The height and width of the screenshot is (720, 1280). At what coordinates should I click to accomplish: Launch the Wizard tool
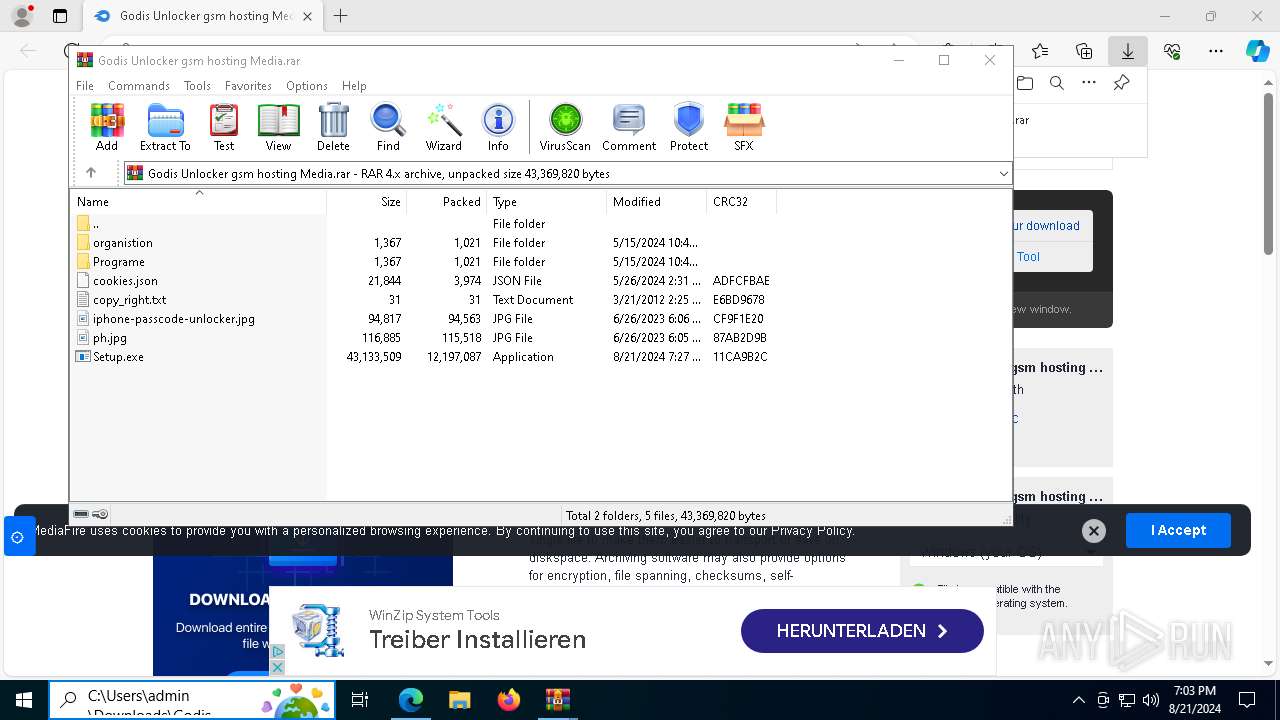443,127
